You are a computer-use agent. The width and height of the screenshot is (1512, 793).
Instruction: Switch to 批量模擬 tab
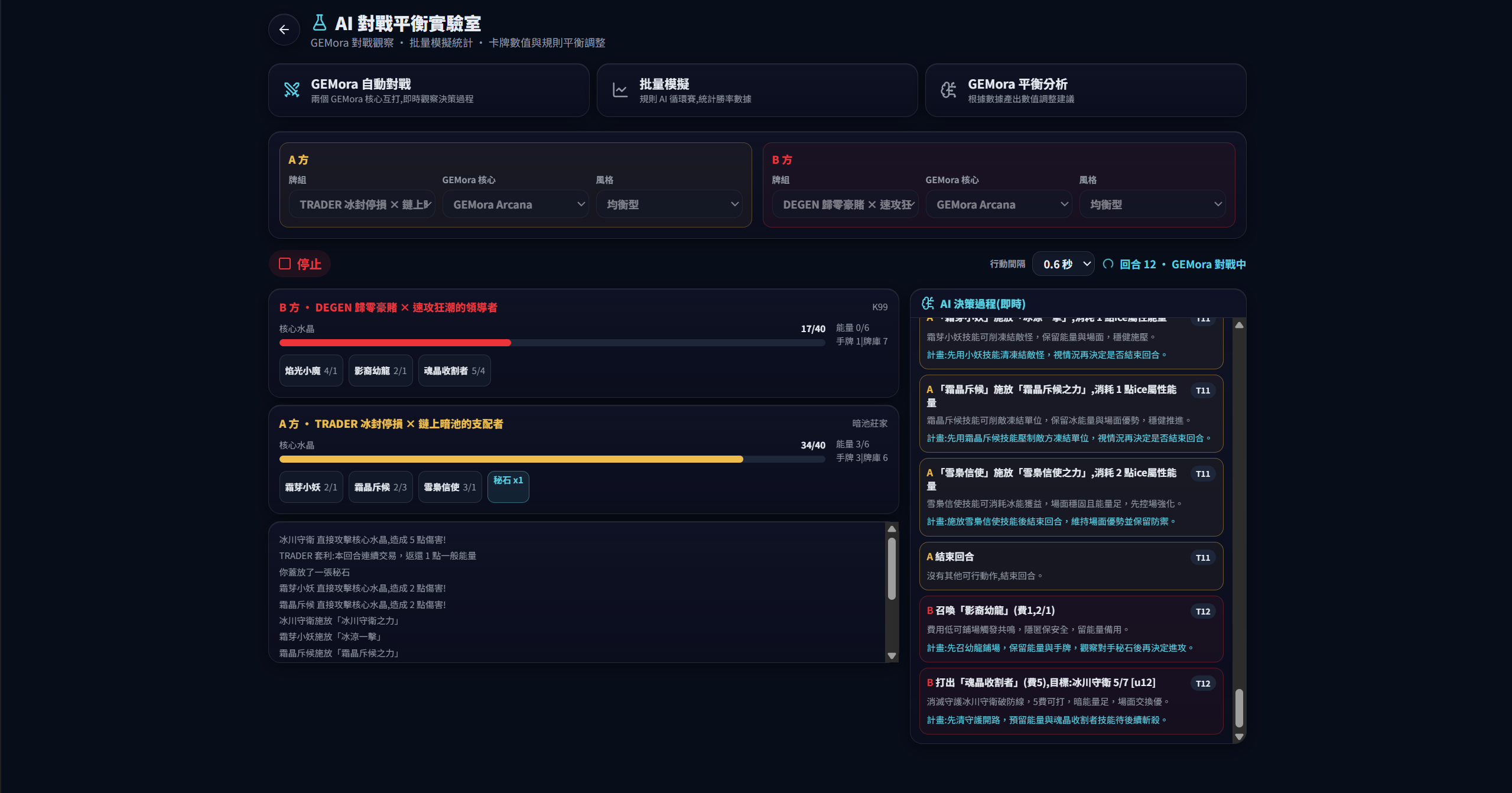757,90
